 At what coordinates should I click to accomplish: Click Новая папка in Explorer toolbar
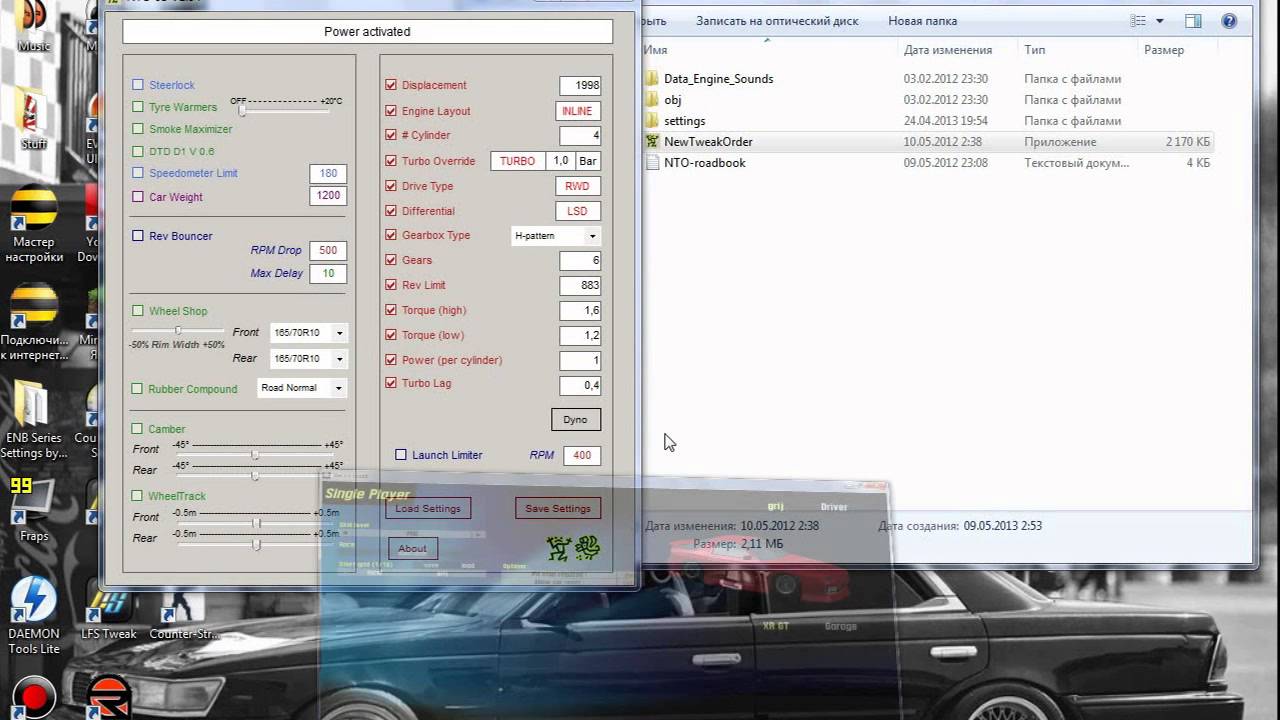922,21
